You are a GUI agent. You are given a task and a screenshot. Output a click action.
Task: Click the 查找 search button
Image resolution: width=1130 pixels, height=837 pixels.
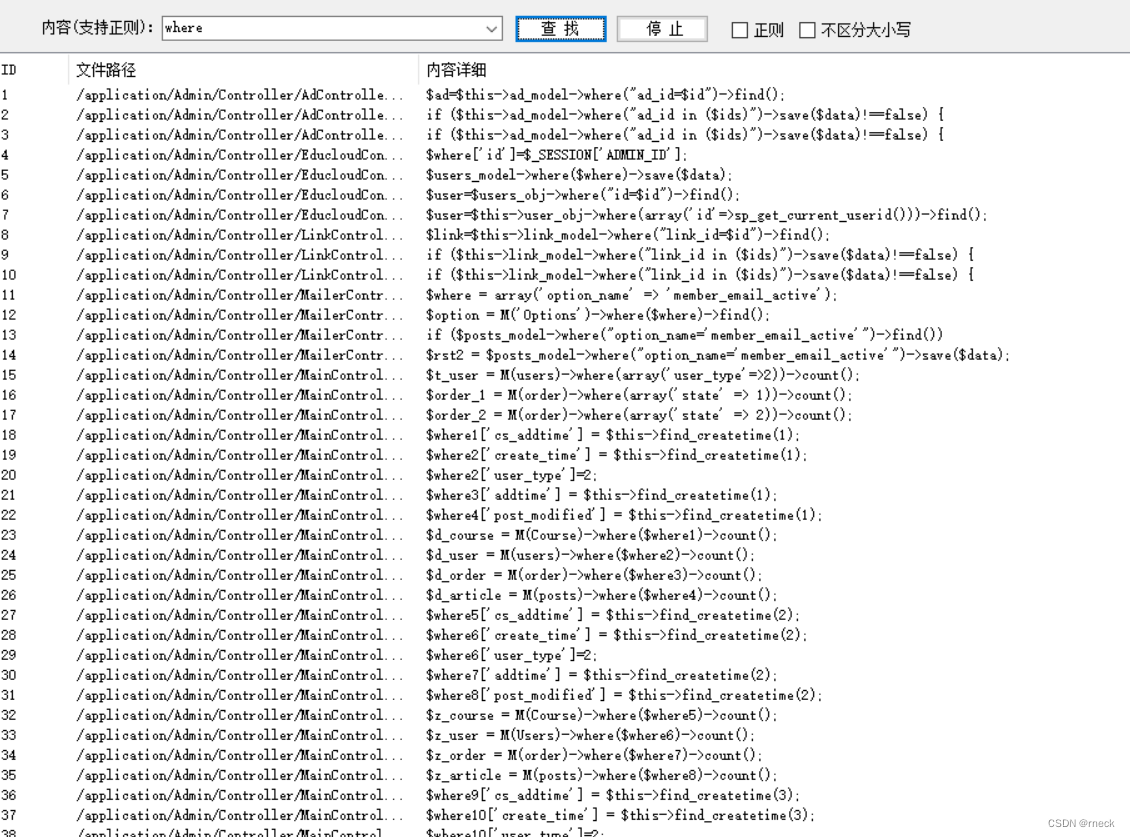pos(561,28)
